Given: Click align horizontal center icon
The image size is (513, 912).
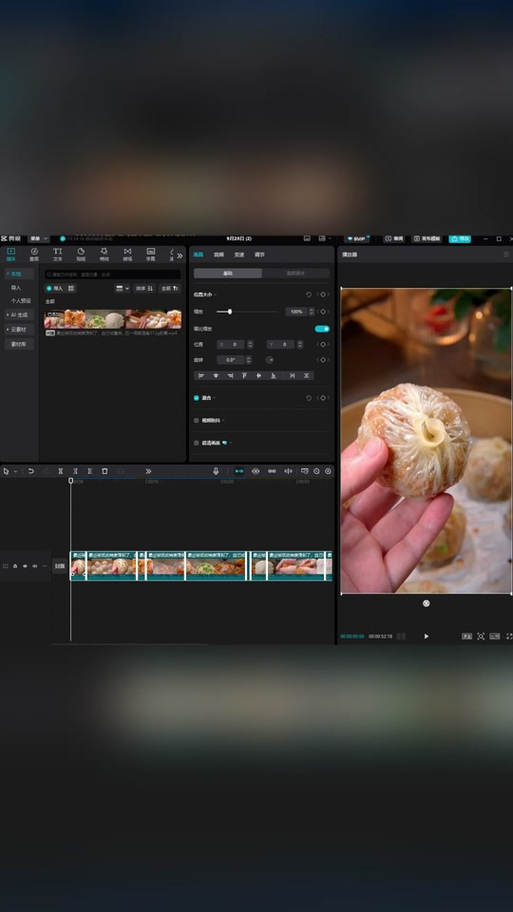Looking at the screenshot, I should click(216, 376).
